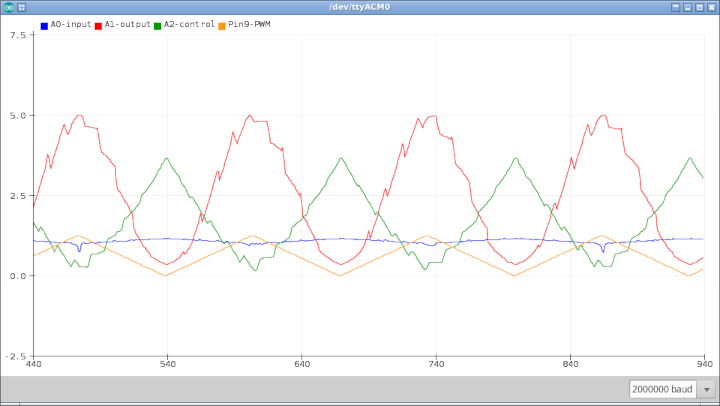Image resolution: width=720 pixels, height=406 pixels.
Task: Select the A0-input legend label
Action: (70, 25)
